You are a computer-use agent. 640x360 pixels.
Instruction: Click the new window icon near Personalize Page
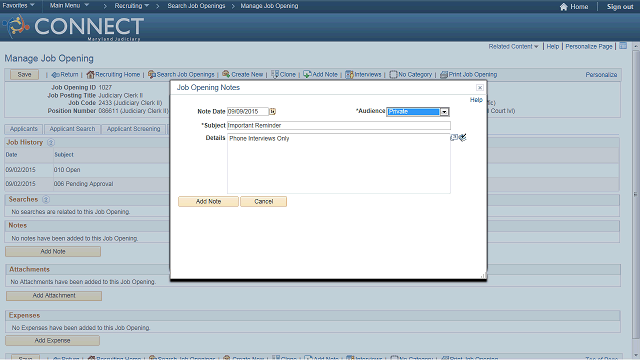pyautogui.click(x=623, y=46)
